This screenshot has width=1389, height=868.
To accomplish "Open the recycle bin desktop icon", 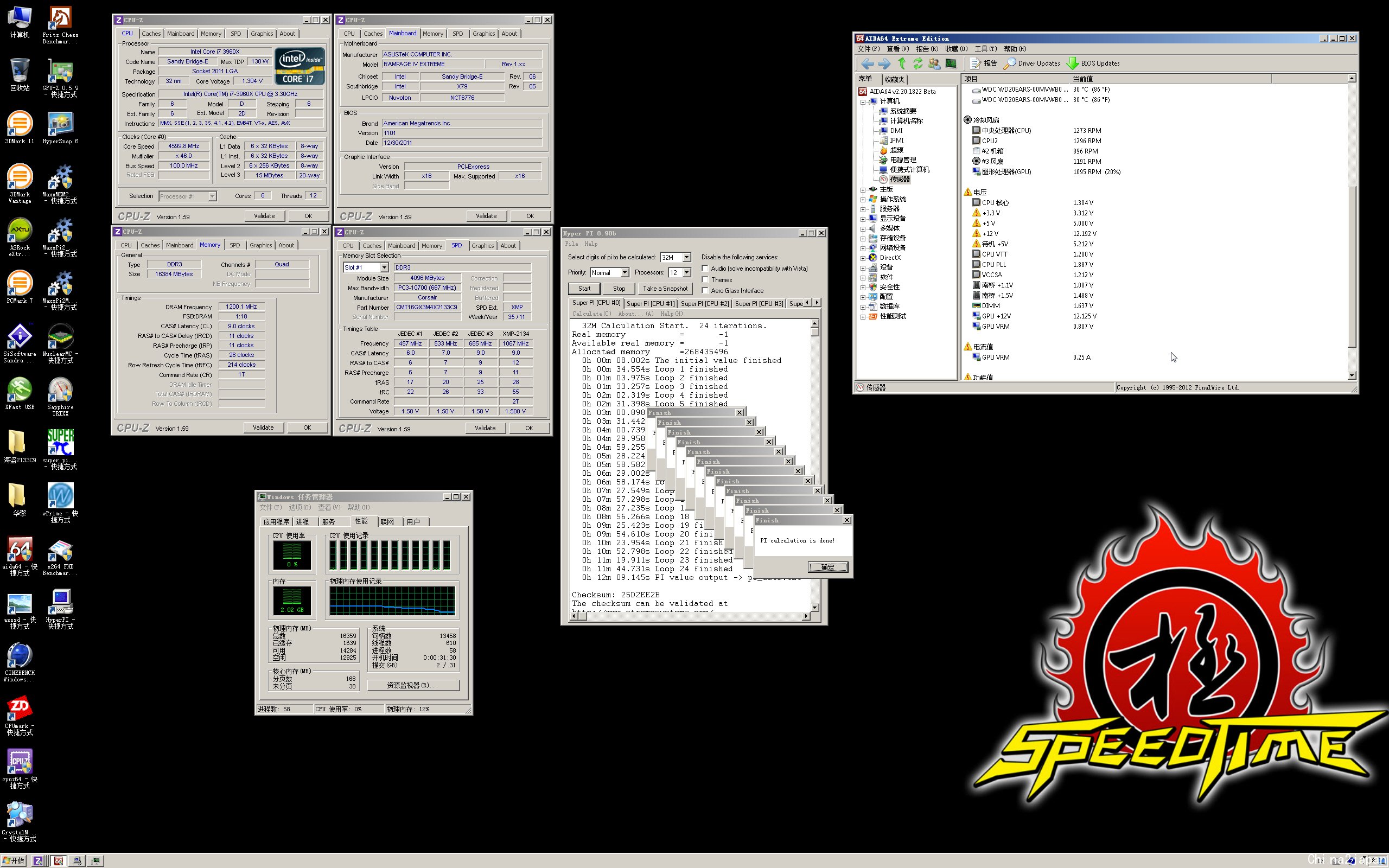I will 20,75.
